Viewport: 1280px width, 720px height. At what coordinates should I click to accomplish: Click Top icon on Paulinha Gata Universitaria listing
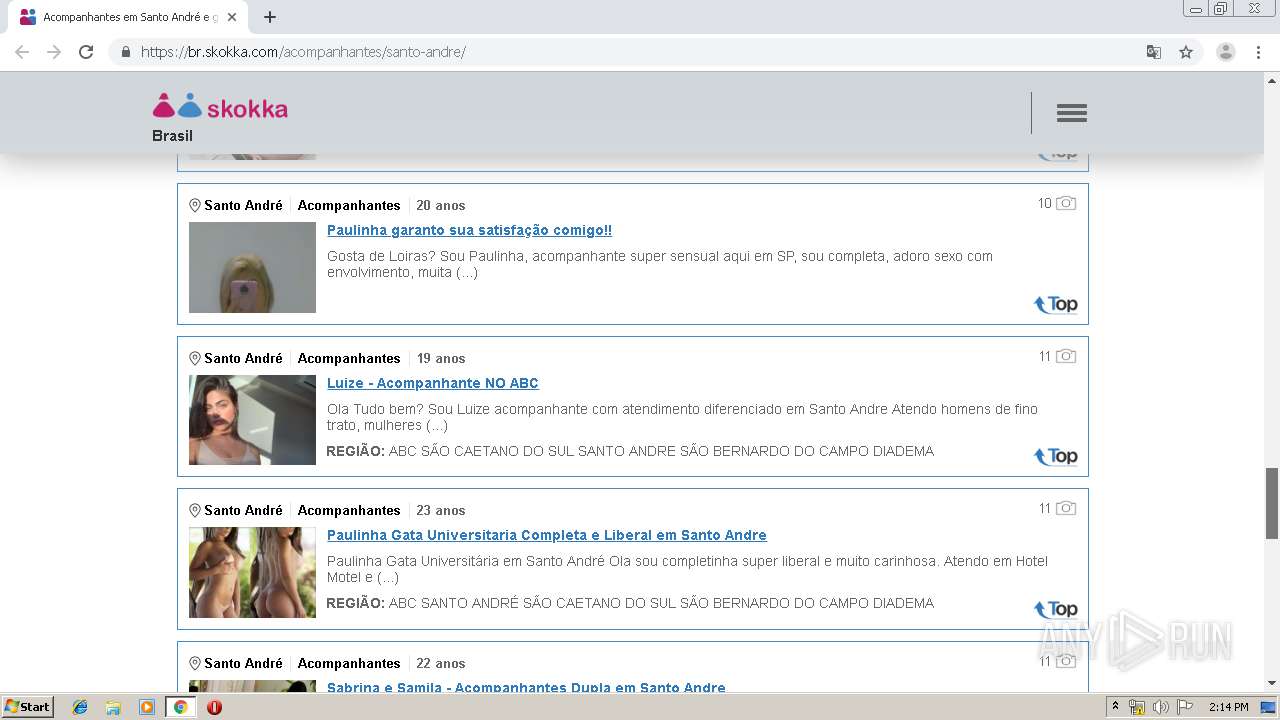point(1056,609)
